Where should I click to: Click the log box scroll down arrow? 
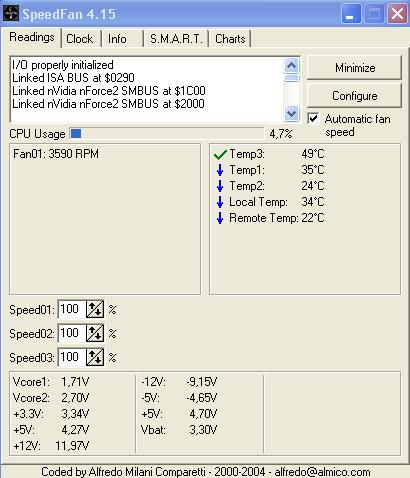(x=292, y=114)
